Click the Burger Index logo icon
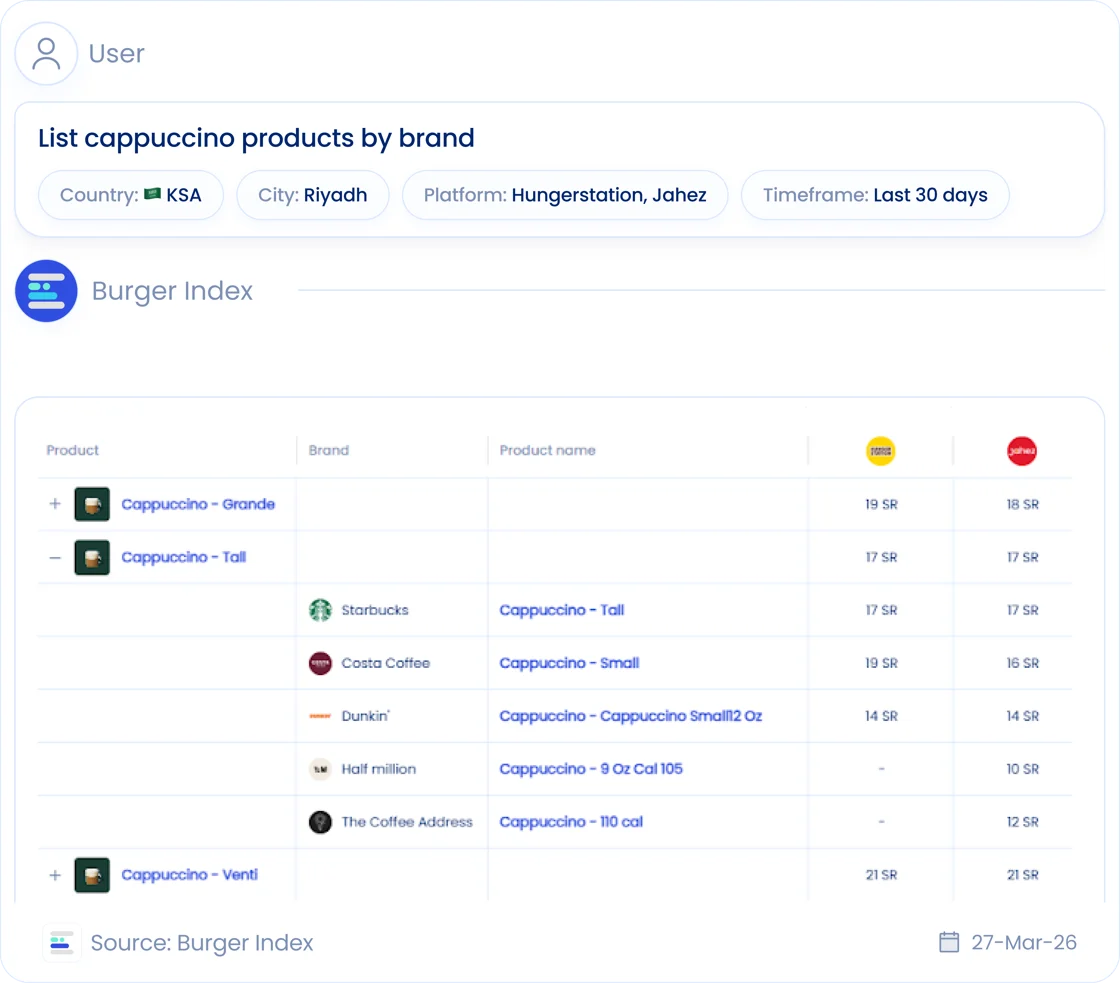 pos(46,291)
